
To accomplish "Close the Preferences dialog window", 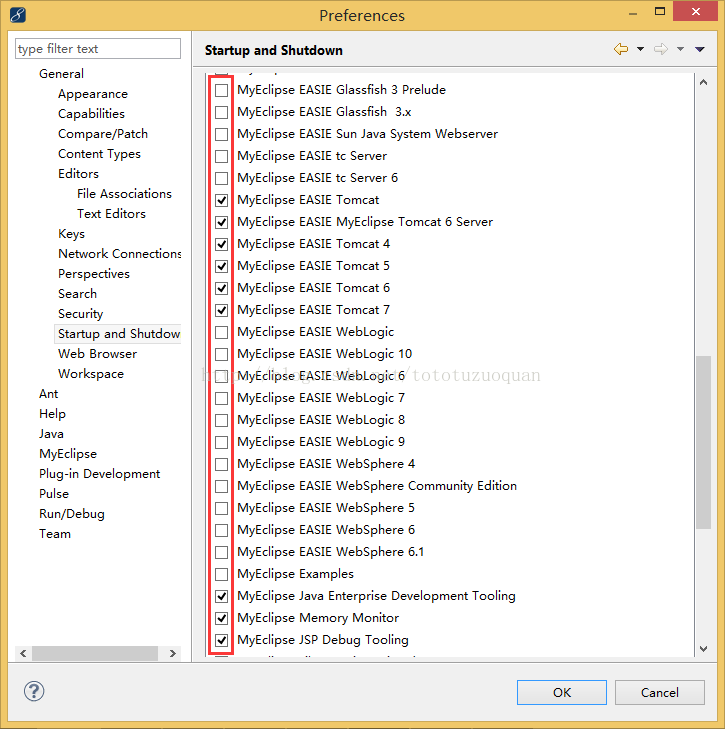I will click(695, 11).
